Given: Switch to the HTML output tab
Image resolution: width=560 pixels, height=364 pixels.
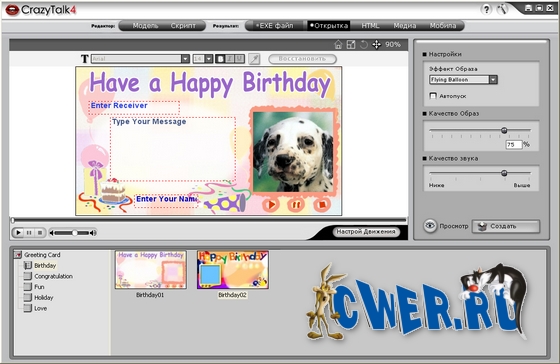Looking at the screenshot, I should click(370, 26).
